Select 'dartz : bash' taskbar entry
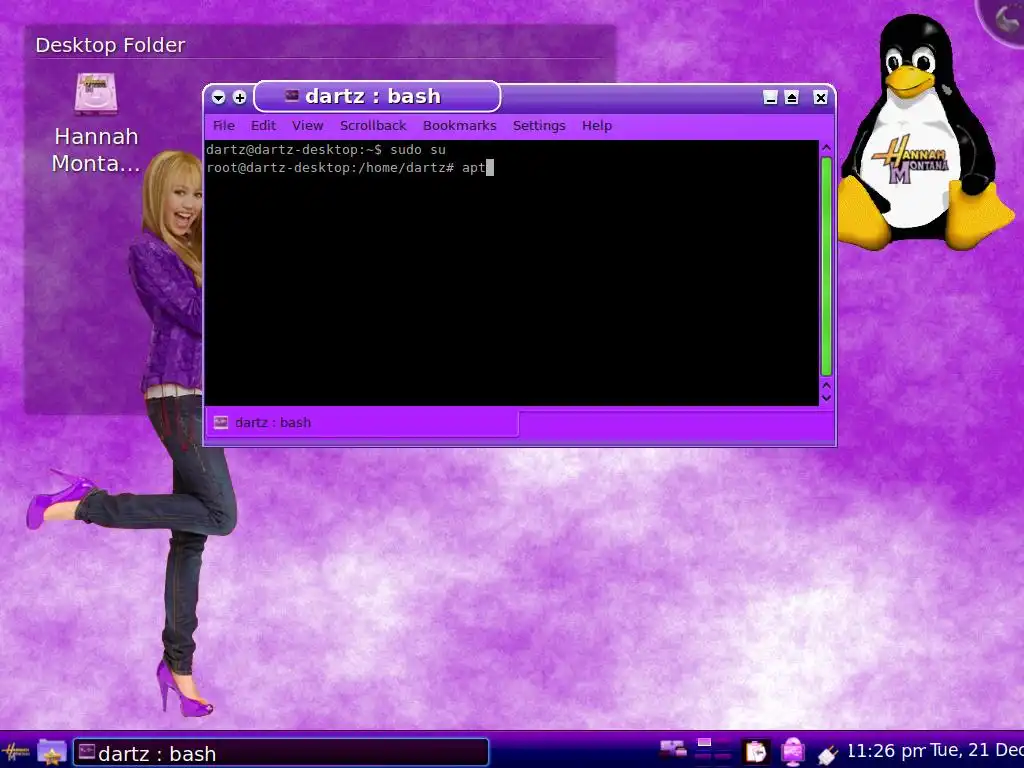This screenshot has height=768, width=1024. [281, 753]
